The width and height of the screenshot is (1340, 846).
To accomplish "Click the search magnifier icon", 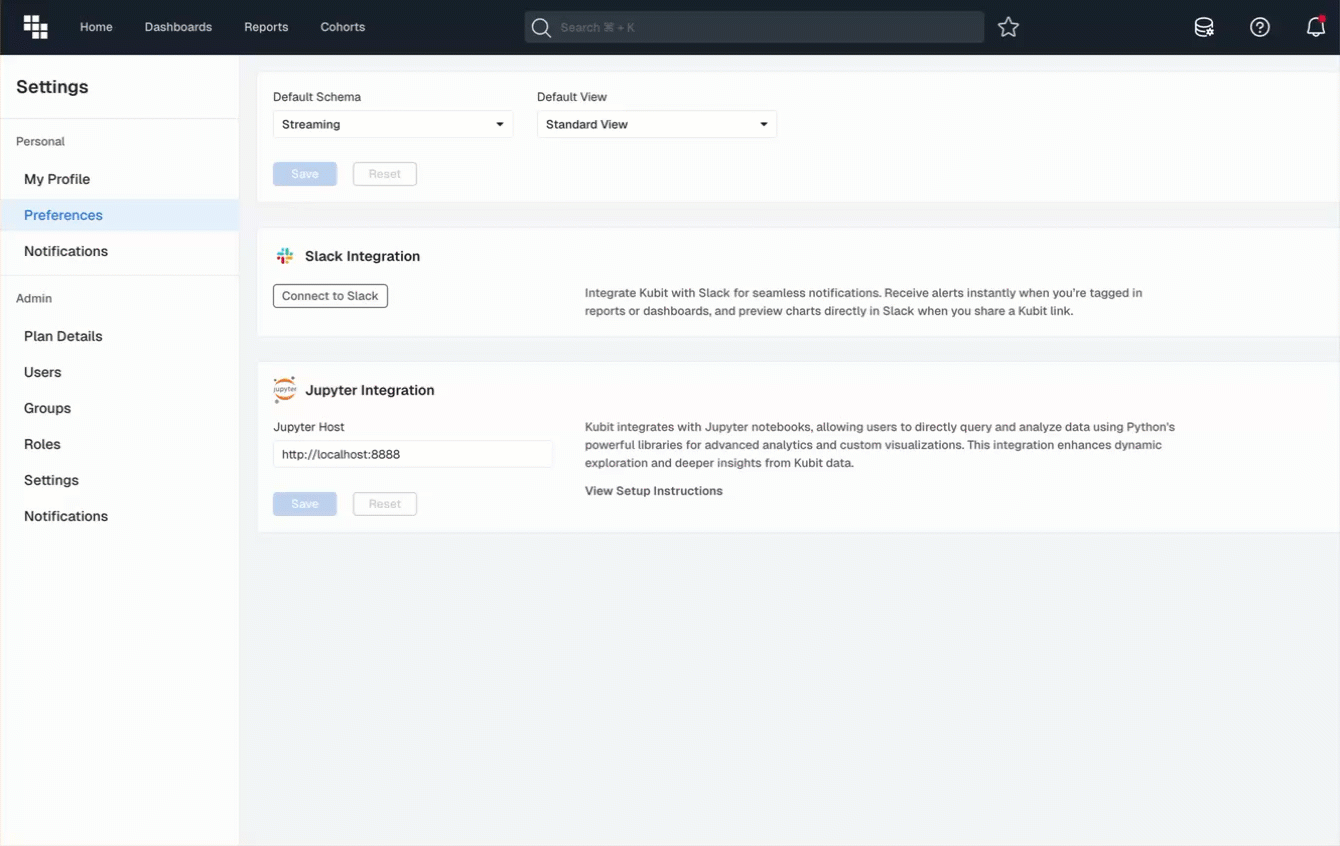I will point(541,27).
